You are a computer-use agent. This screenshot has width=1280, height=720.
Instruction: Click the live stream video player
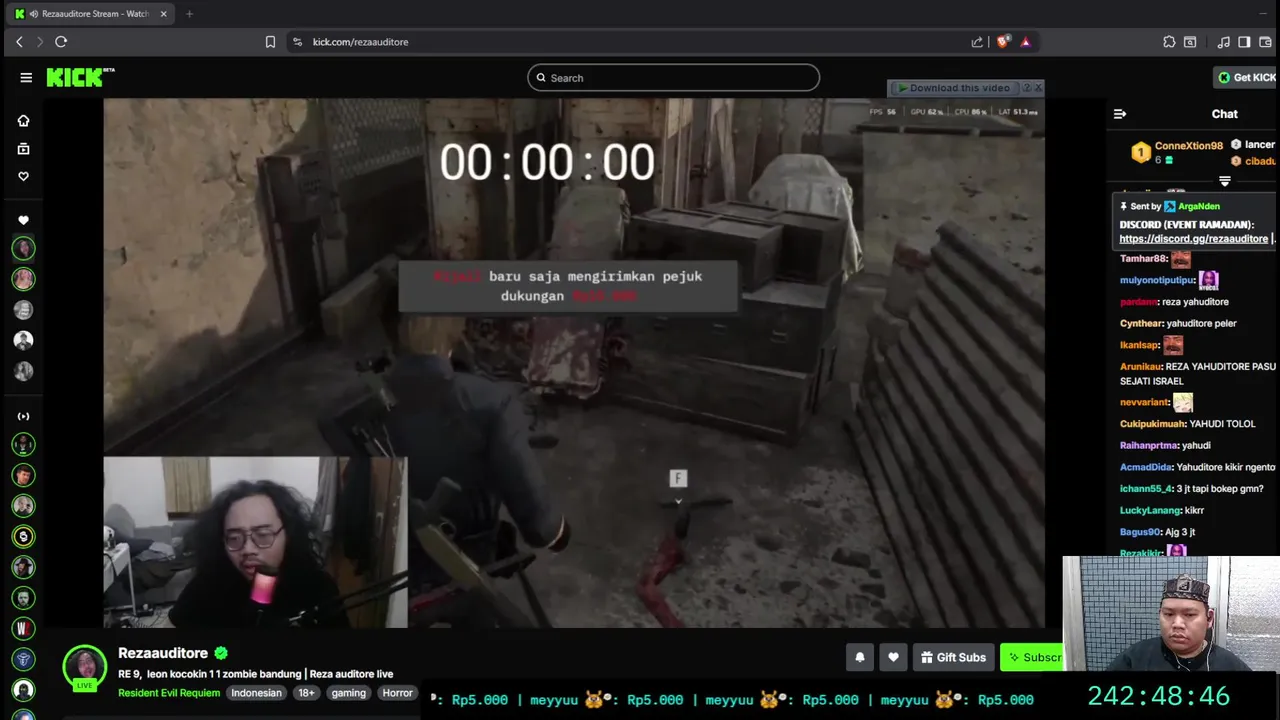[574, 362]
